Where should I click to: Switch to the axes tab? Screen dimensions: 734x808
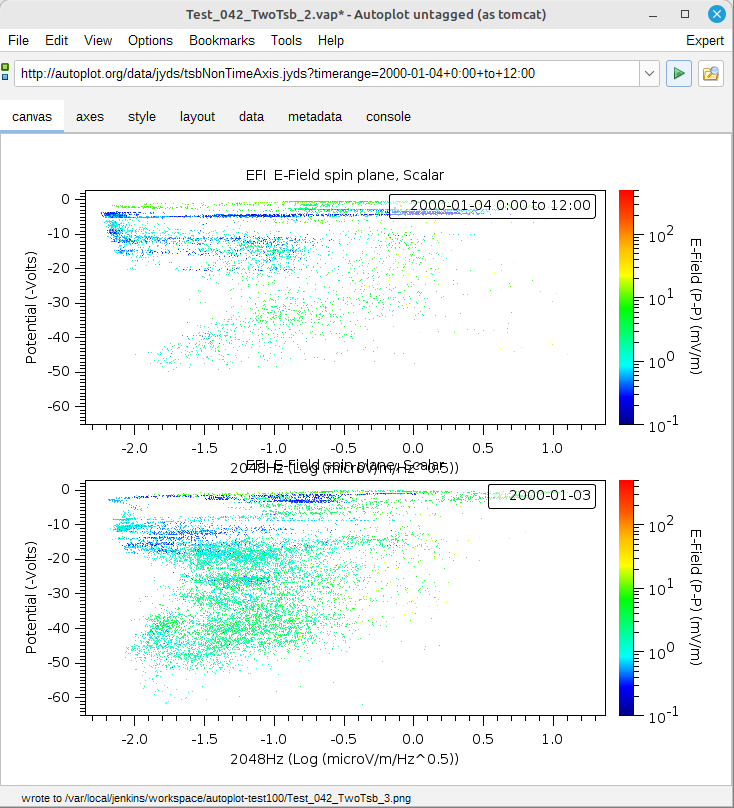[x=90, y=116]
